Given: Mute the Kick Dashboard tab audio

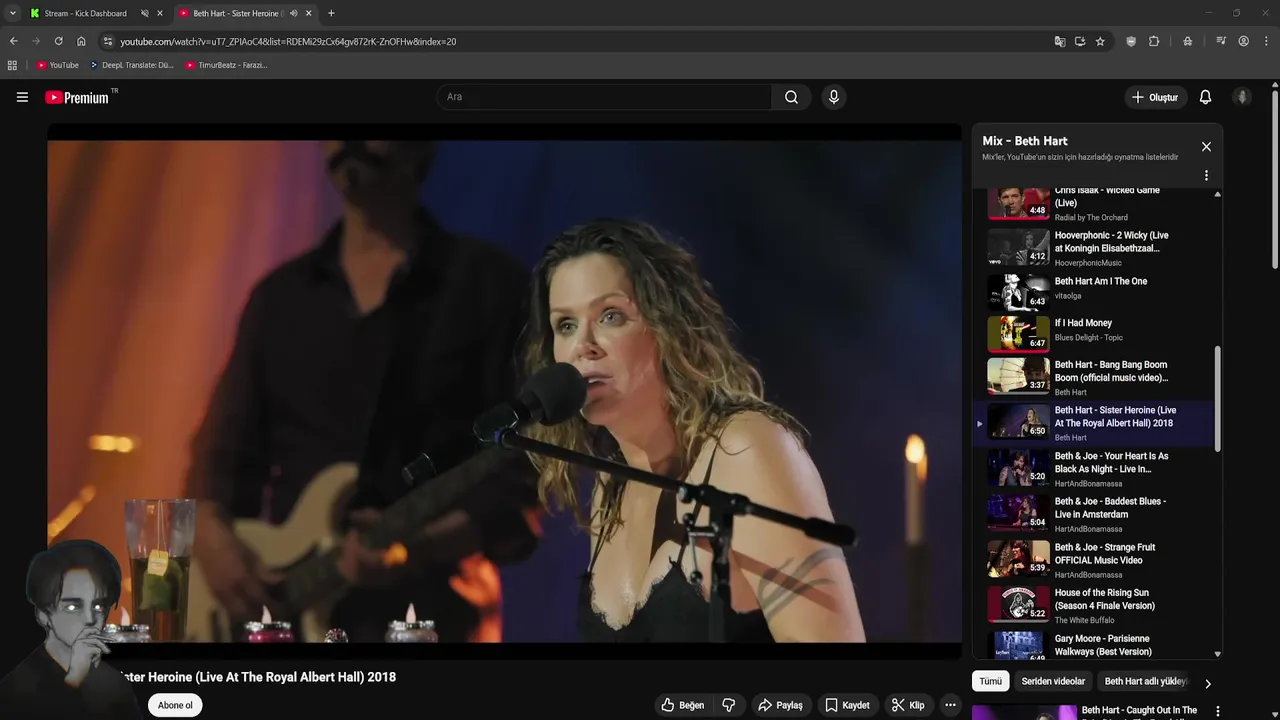Looking at the screenshot, I should coord(144,13).
